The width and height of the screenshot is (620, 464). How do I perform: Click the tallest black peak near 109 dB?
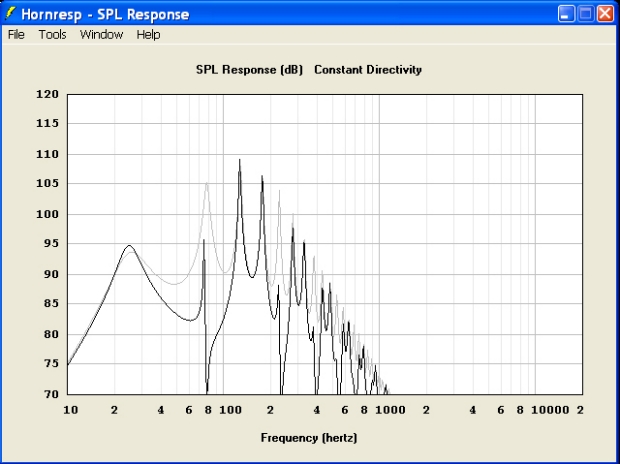240,160
